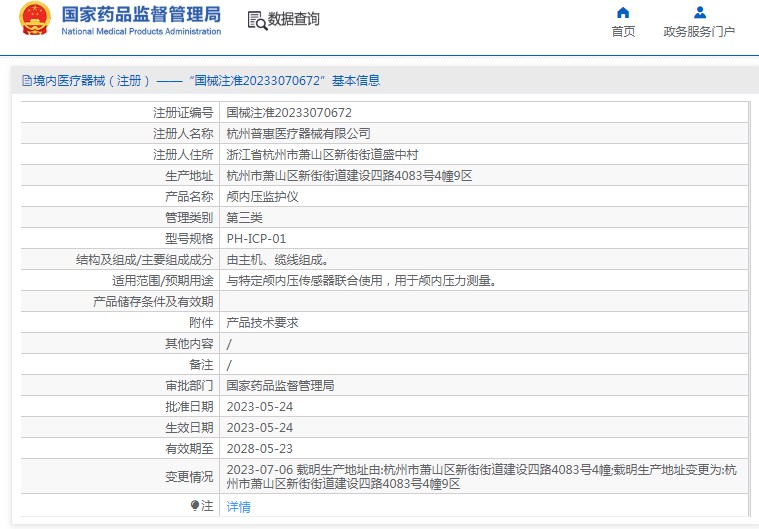The width and height of the screenshot is (759, 529).
Task: Open the 首页 text link
Action: pos(623,32)
